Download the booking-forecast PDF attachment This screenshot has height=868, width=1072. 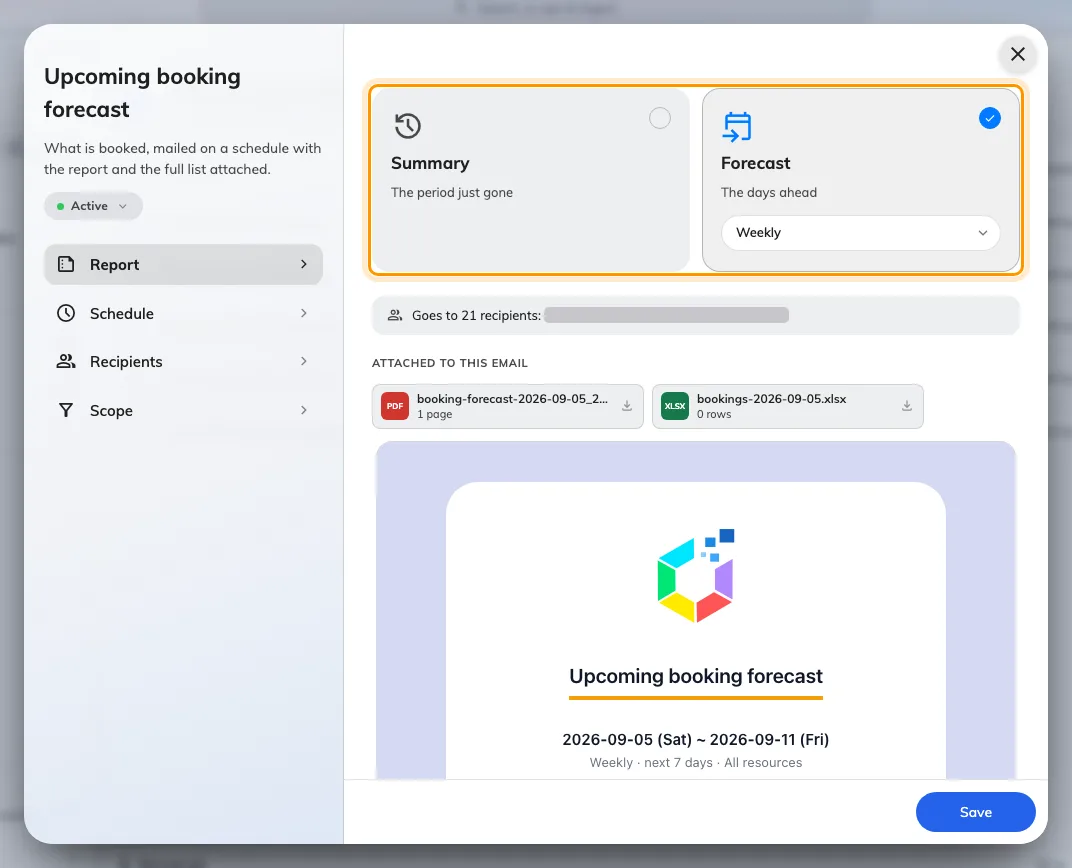[627, 406]
